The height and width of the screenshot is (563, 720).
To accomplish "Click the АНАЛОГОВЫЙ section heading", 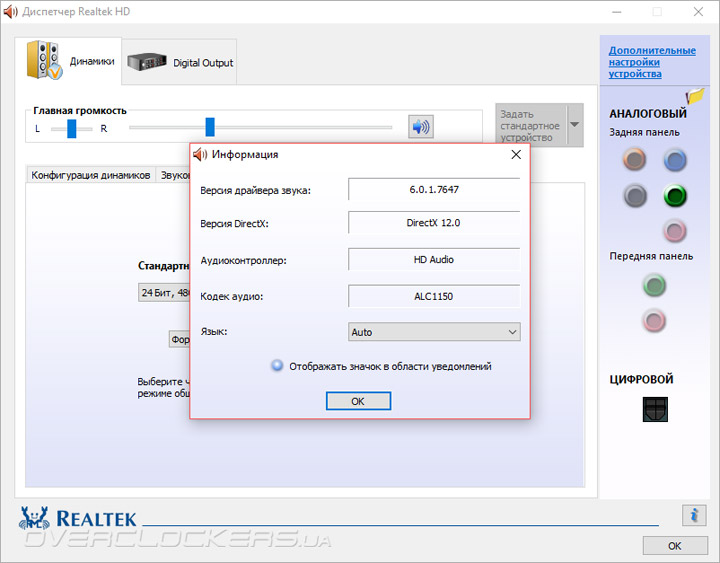I will pos(647,113).
